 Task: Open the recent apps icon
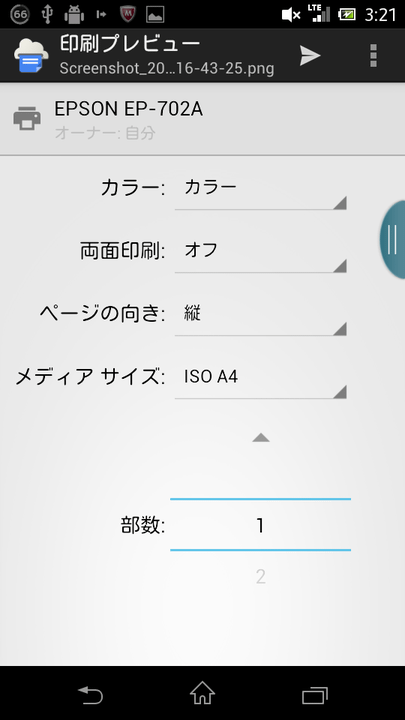315,695
